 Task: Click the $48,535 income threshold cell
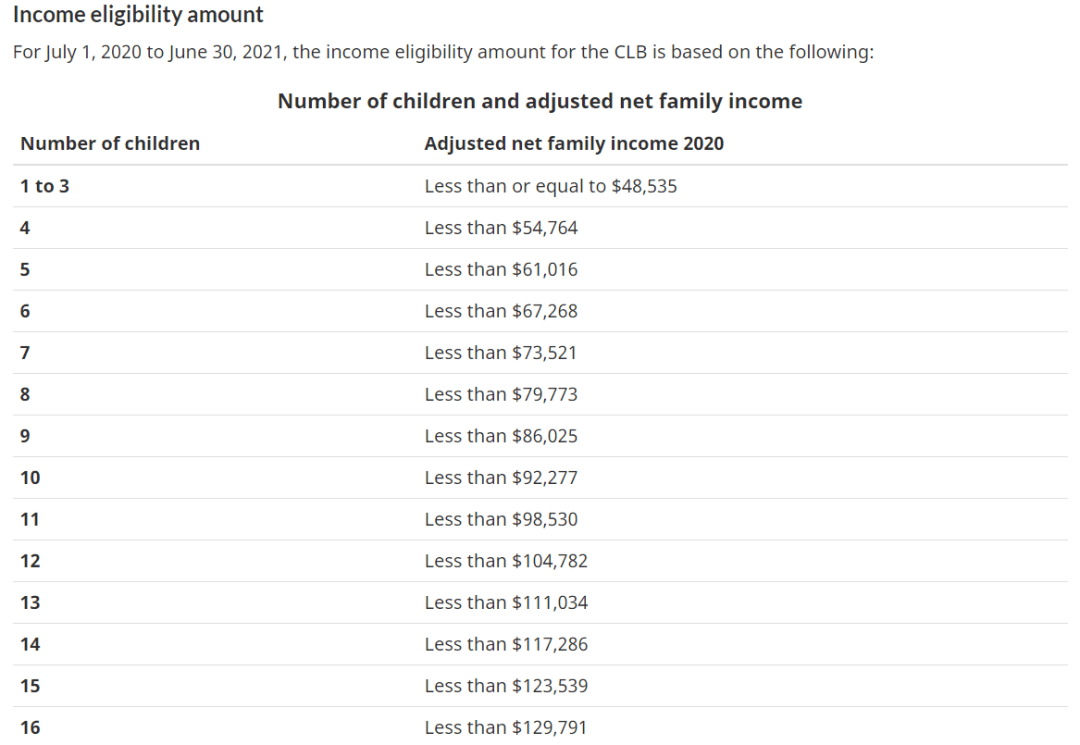pyautogui.click(x=550, y=186)
